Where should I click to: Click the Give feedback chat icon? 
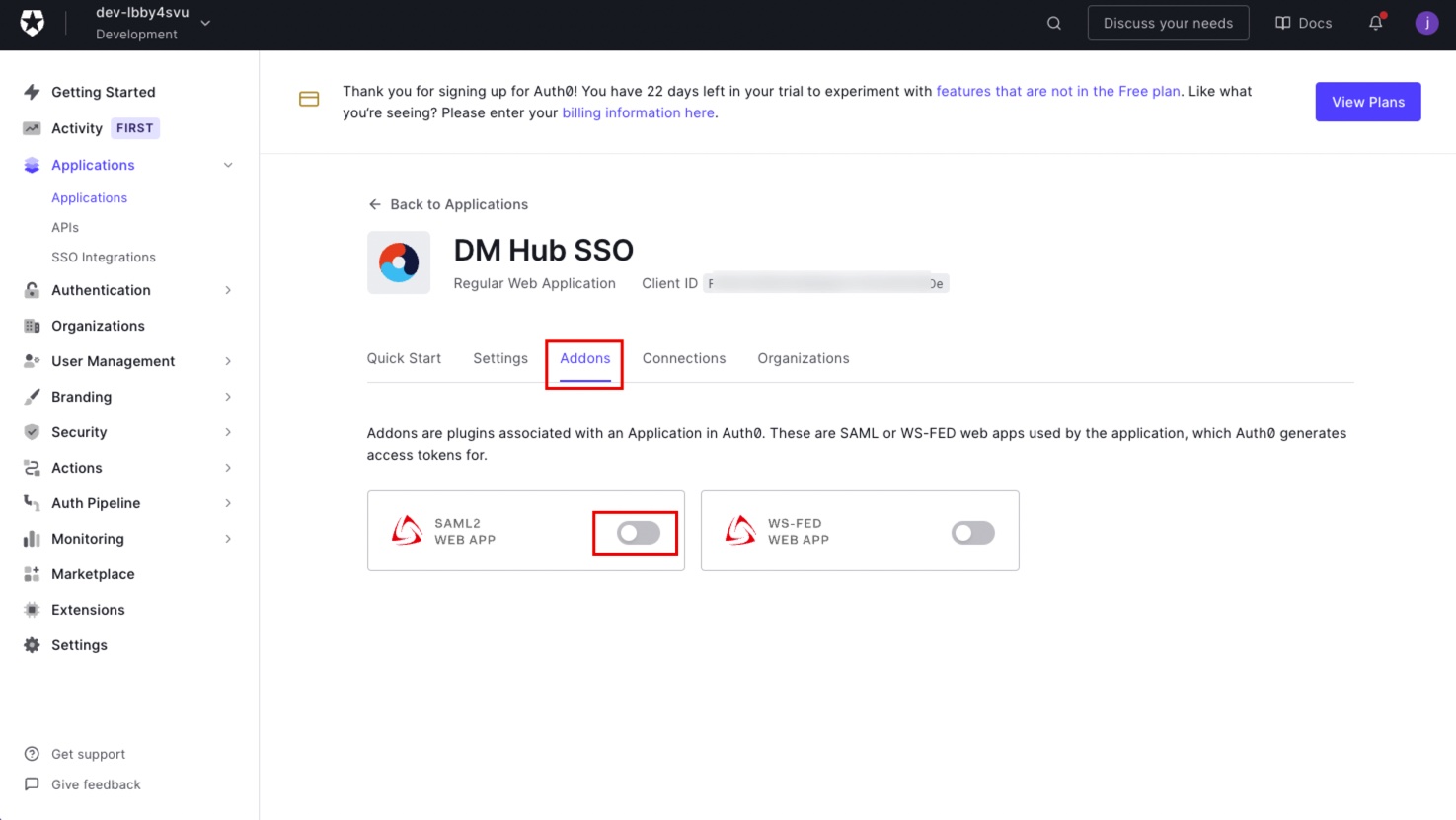(32, 784)
